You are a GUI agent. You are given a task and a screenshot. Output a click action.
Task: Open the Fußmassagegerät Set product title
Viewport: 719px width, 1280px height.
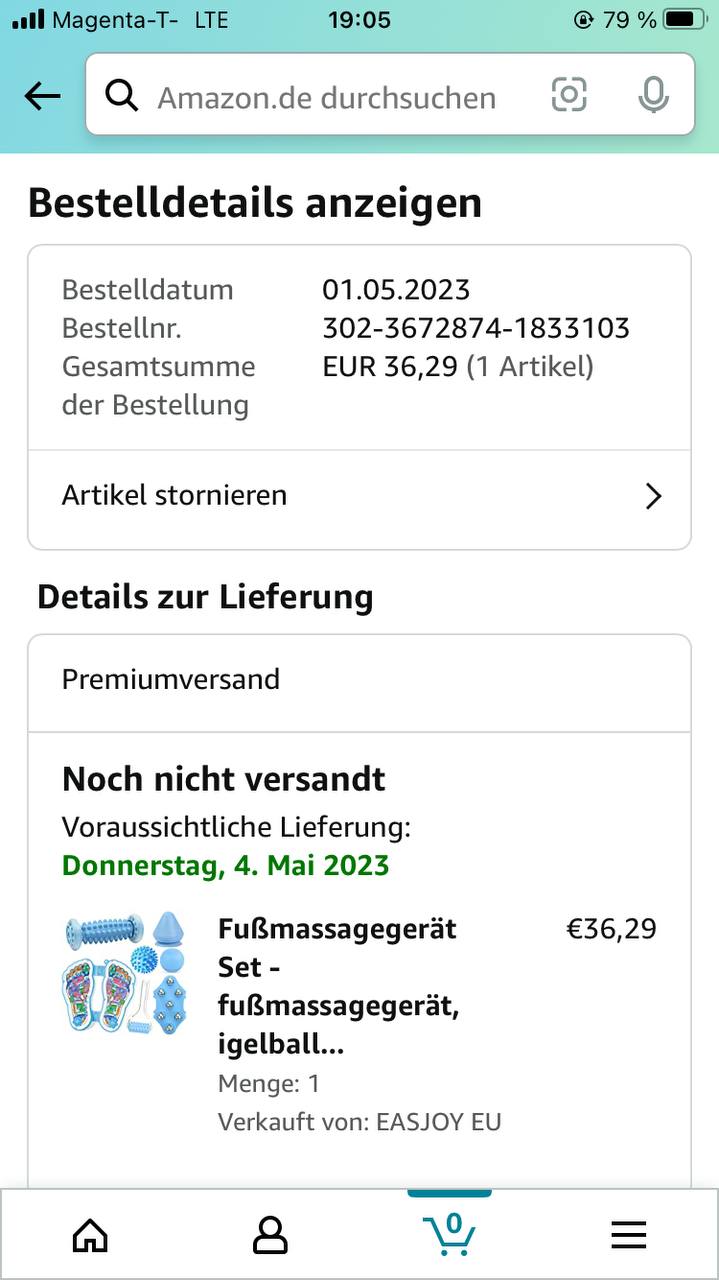pyautogui.click(x=338, y=986)
